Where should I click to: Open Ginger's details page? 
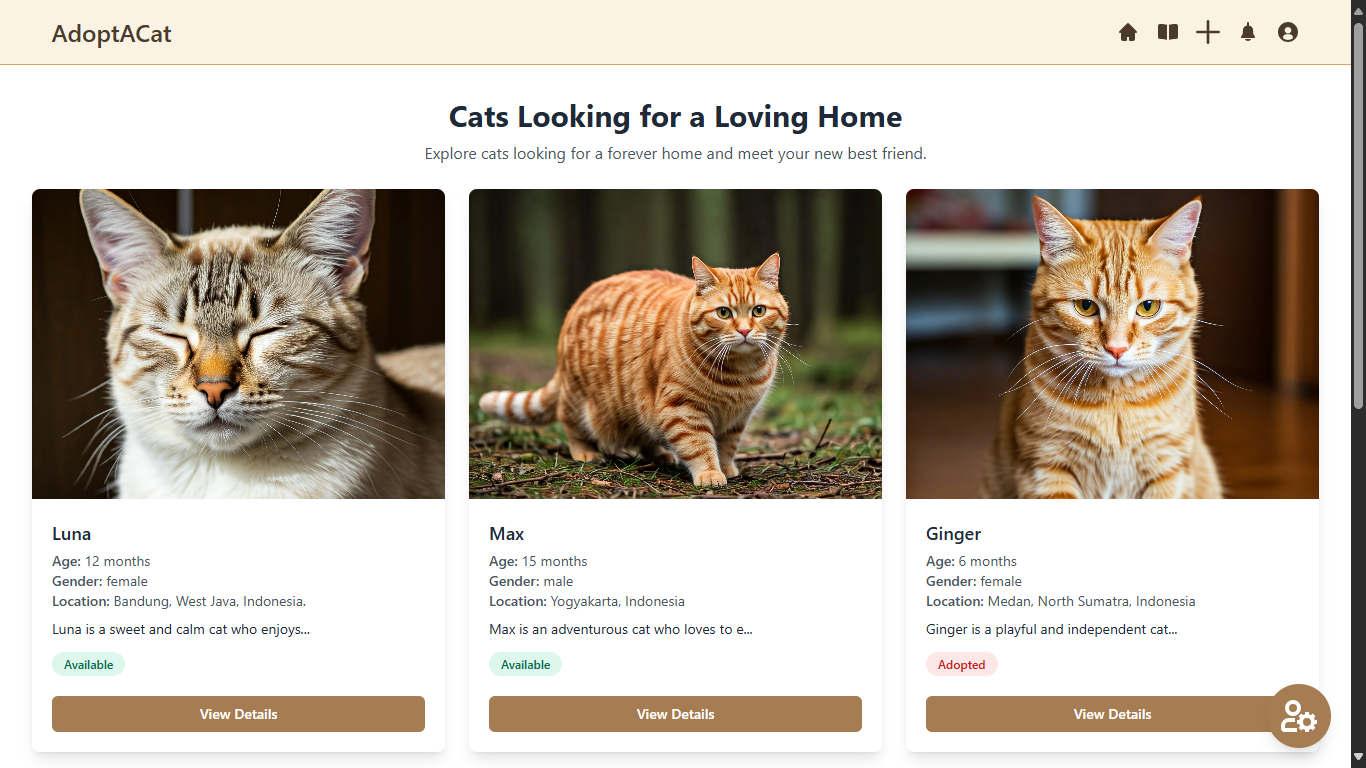1112,714
